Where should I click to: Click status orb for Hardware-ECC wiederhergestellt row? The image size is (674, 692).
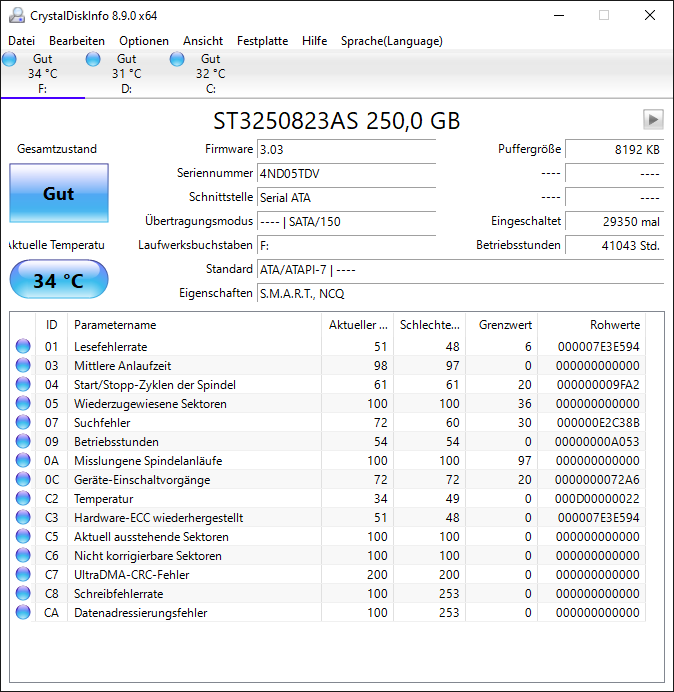(23, 517)
